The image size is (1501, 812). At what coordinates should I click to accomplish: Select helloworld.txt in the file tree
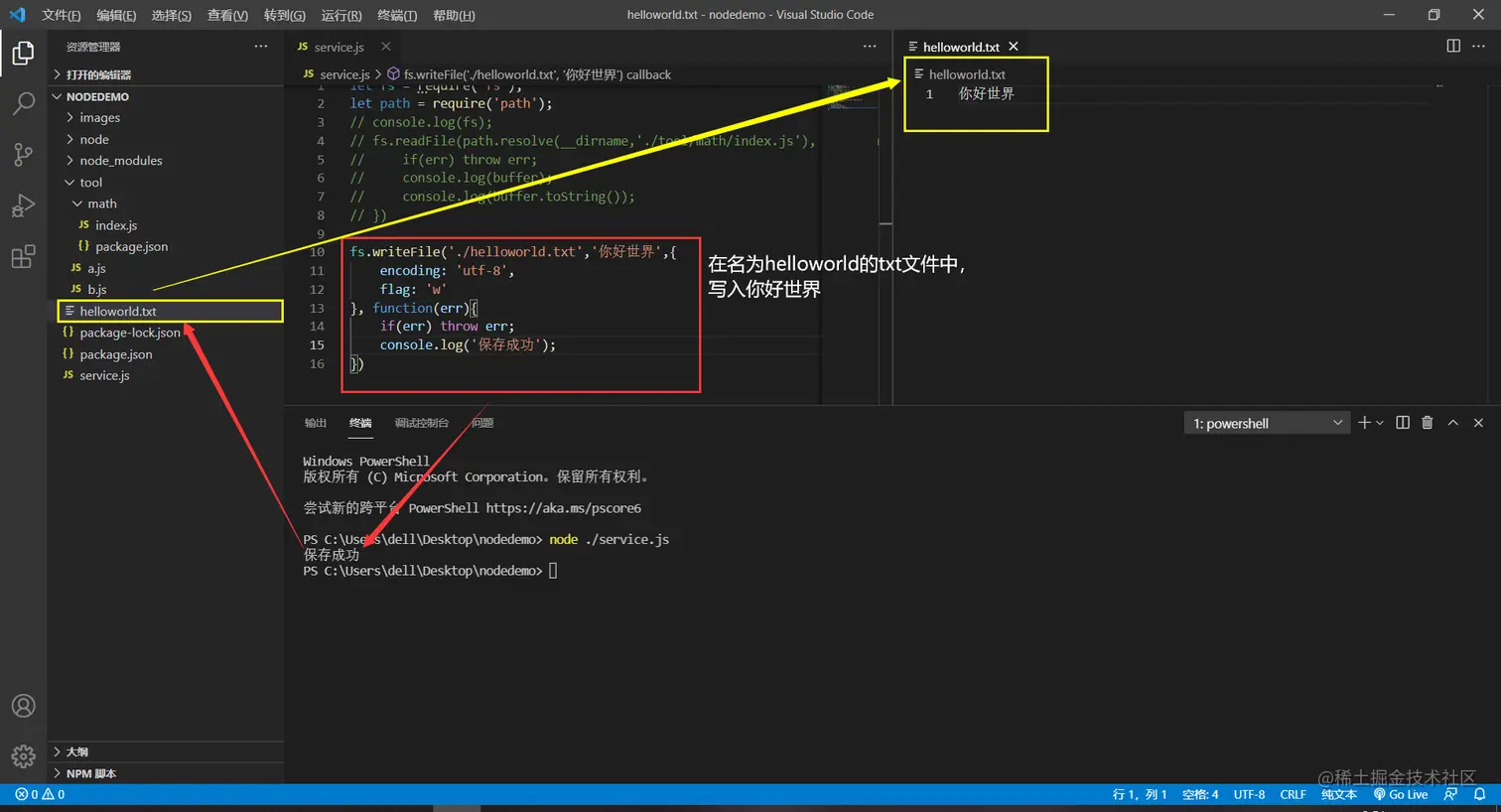(x=169, y=312)
